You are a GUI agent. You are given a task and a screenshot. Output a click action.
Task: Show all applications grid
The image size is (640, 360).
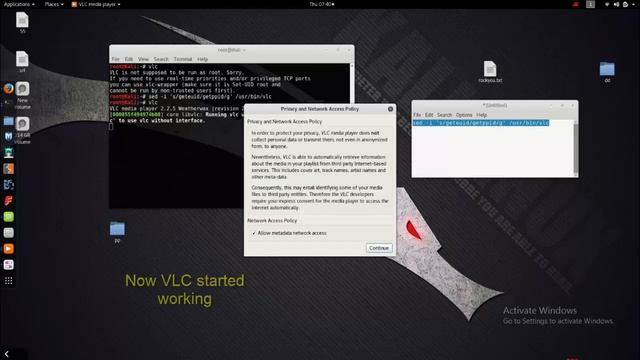pyautogui.click(x=9, y=281)
